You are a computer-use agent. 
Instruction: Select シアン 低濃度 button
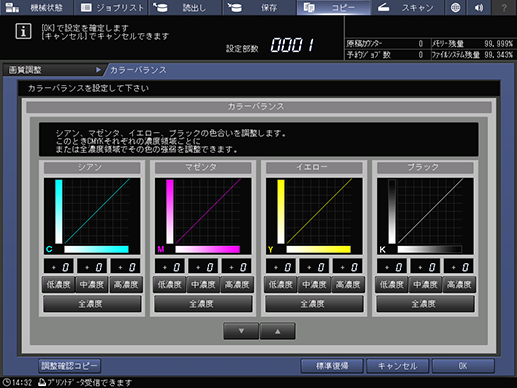point(59,285)
